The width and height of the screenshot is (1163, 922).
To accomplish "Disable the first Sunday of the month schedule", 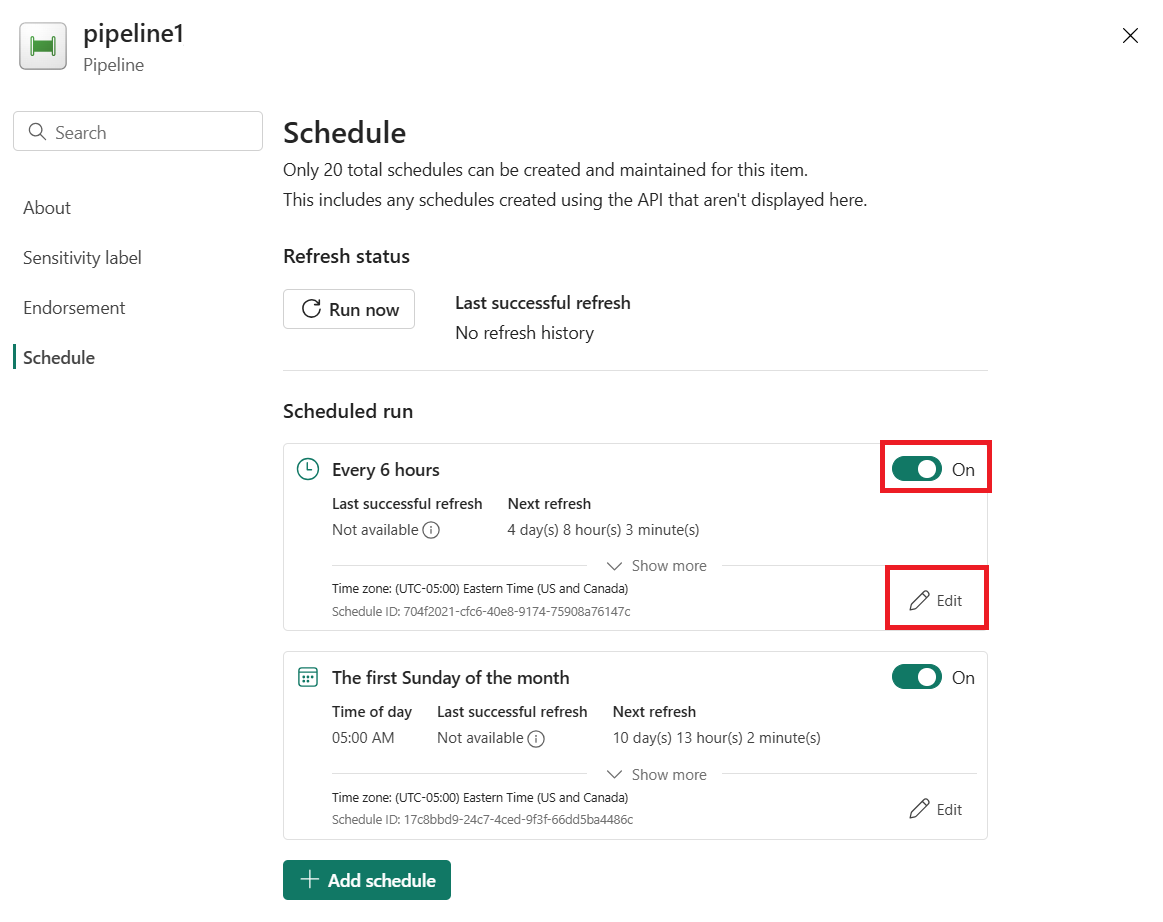I will click(x=917, y=677).
